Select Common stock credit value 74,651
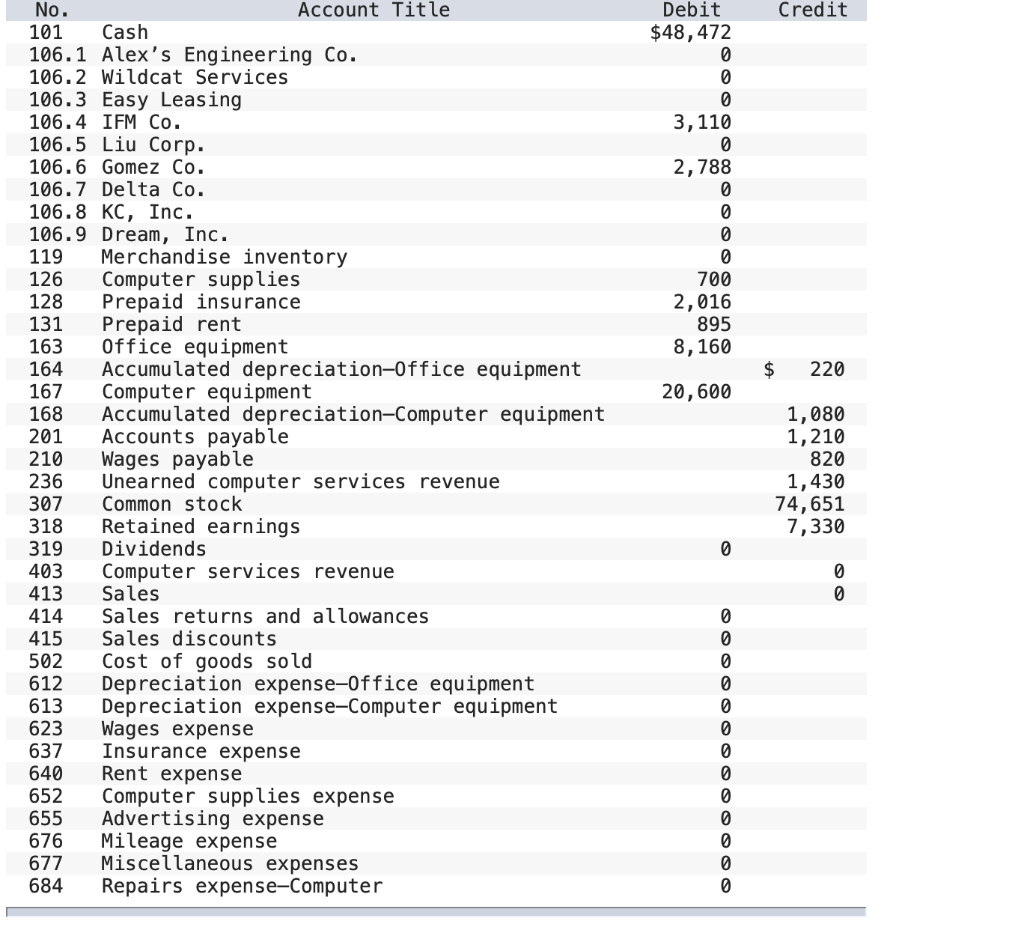 point(809,504)
